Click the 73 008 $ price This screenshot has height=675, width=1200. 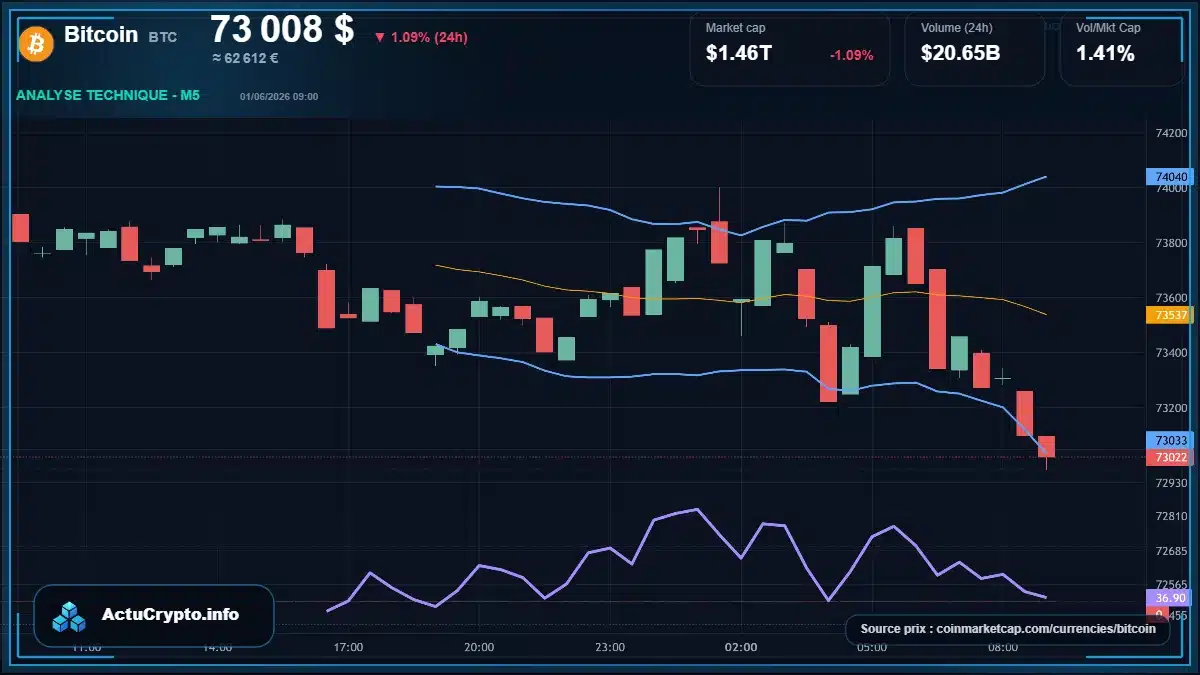pos(282,29)
